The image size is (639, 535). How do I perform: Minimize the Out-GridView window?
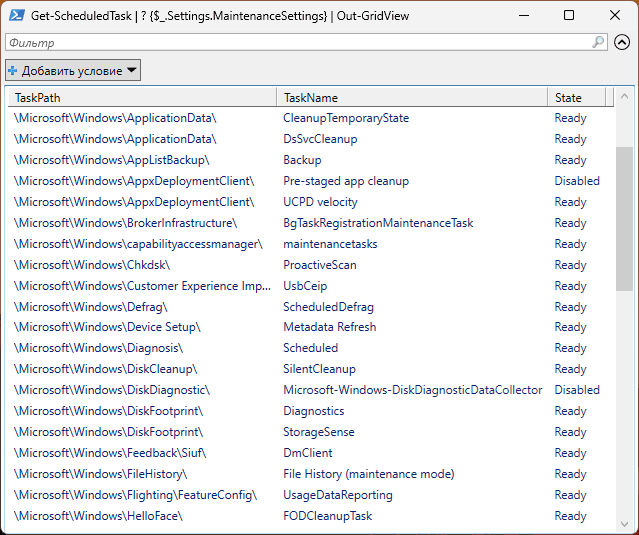click(x=524, y=15)
